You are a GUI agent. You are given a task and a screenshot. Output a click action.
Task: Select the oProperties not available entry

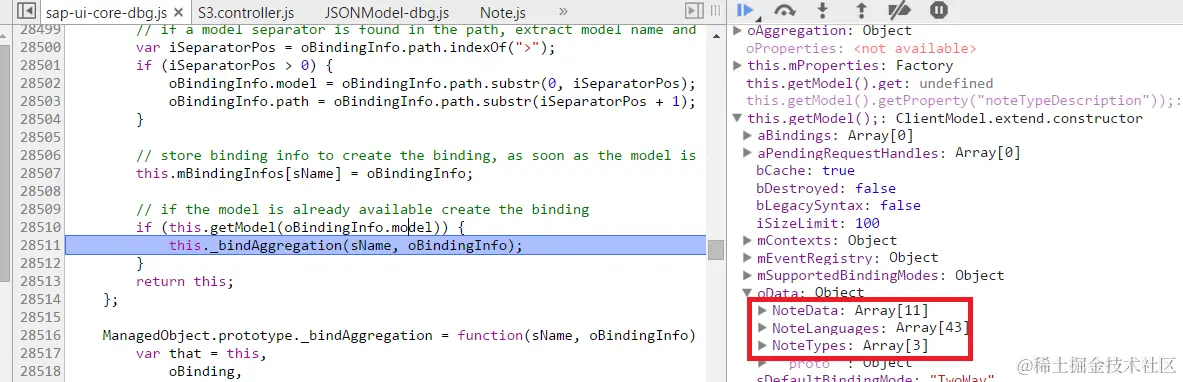861,48
